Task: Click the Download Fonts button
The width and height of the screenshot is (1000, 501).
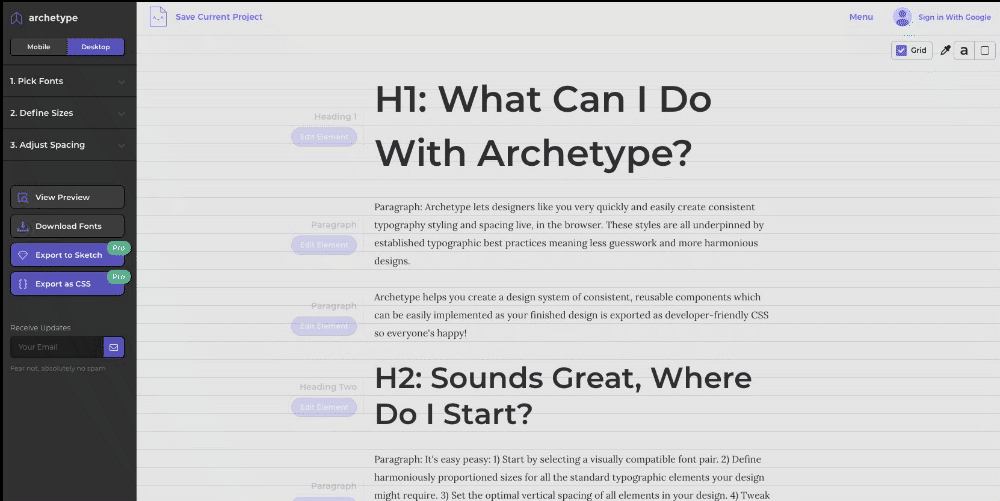Action: click(68, 226)
